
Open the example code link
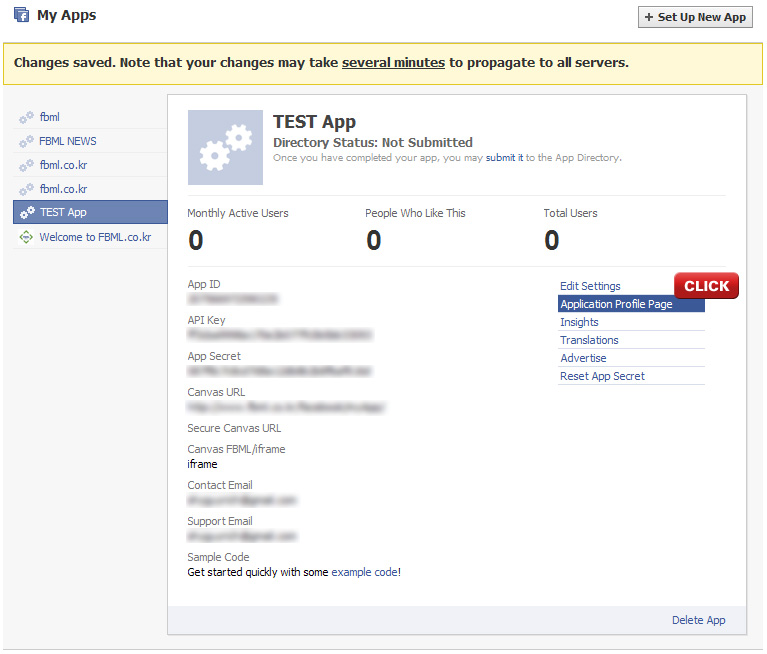364,572
